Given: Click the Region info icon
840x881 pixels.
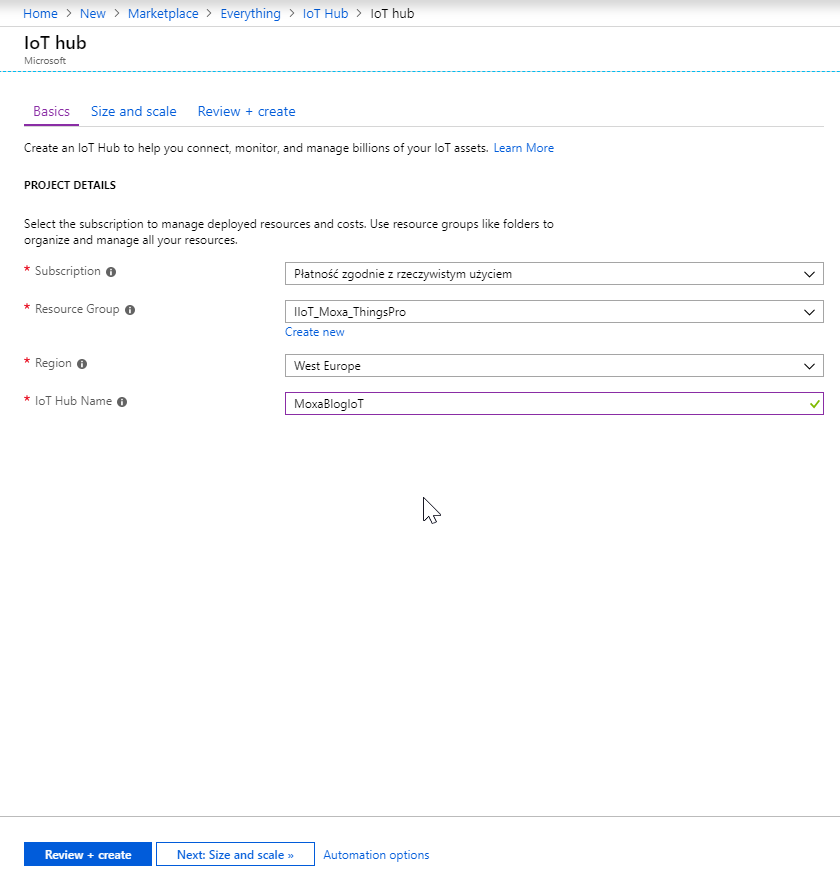Looking at the screenshot, I should click(x=82, y=365).
